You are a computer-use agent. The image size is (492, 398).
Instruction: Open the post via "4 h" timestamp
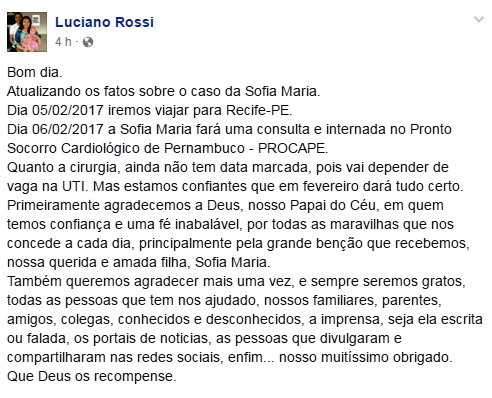(x=63, y=42)
